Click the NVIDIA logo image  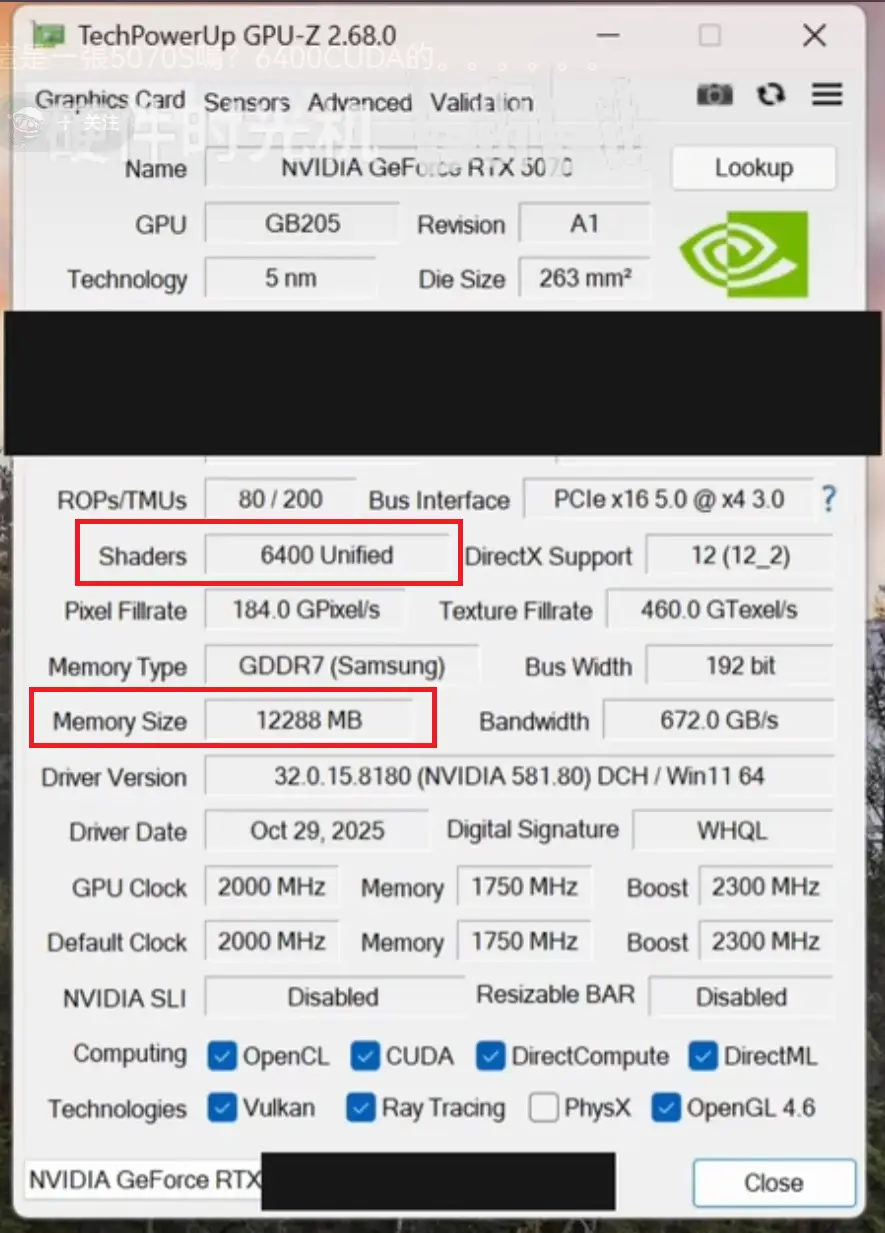[743, 254]
